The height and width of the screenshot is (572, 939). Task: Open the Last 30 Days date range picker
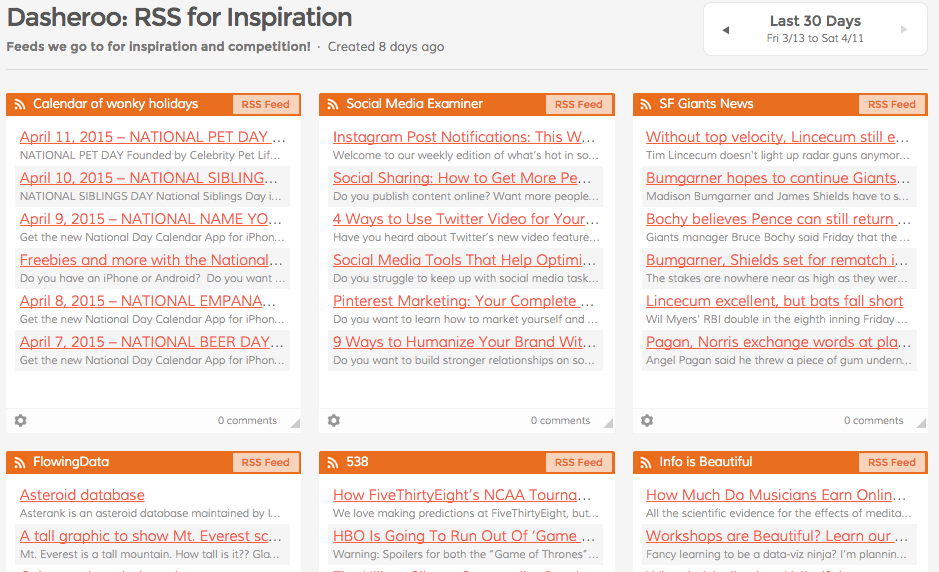(815, 29)
